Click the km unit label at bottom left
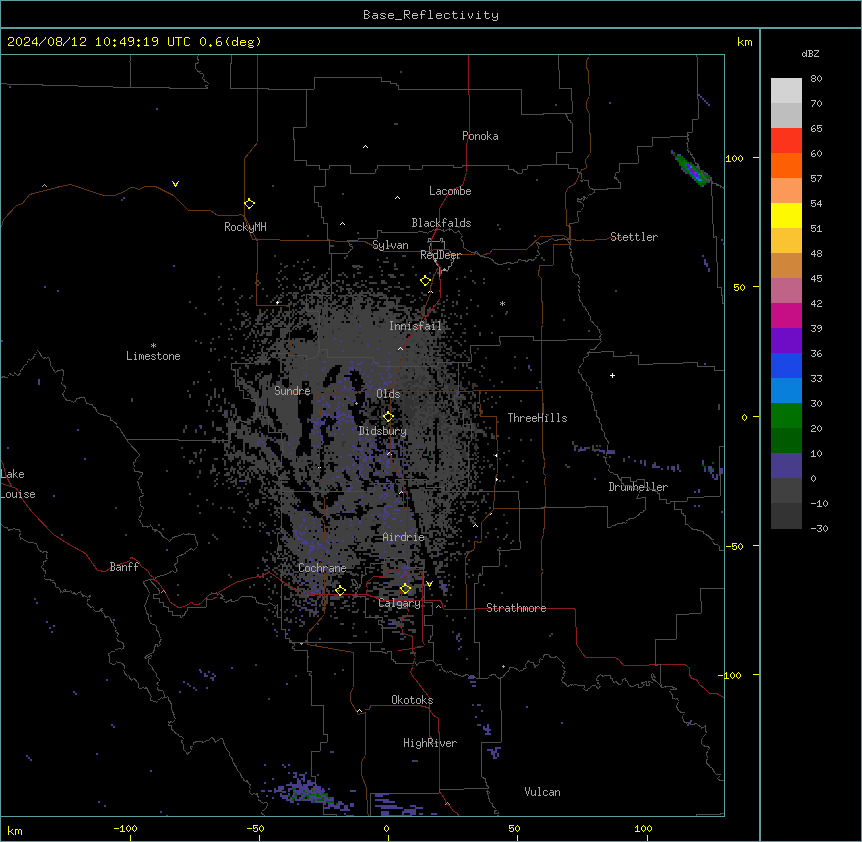 point(15,831)
